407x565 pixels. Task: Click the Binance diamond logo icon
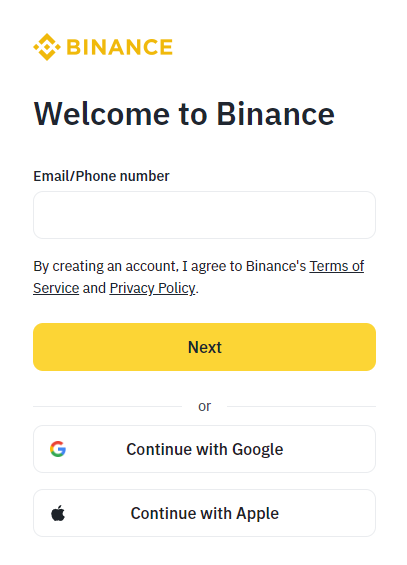47,47
